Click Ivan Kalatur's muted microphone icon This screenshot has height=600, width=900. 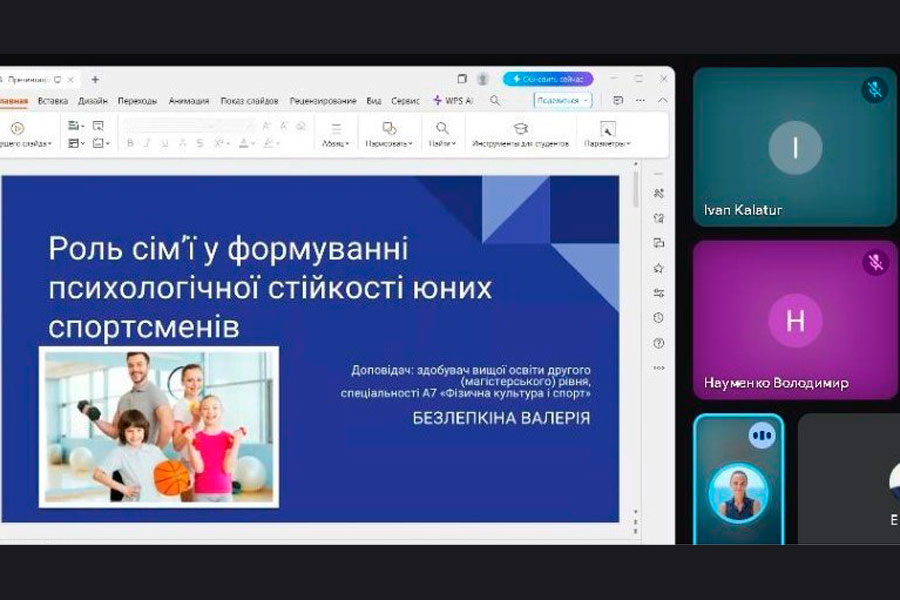click(x=875, y=90)
